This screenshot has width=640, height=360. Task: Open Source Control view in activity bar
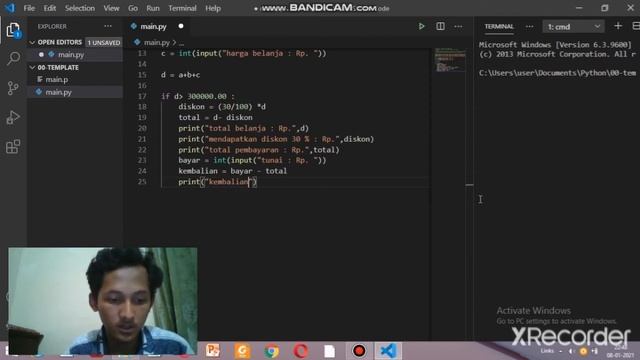[13, 88]
